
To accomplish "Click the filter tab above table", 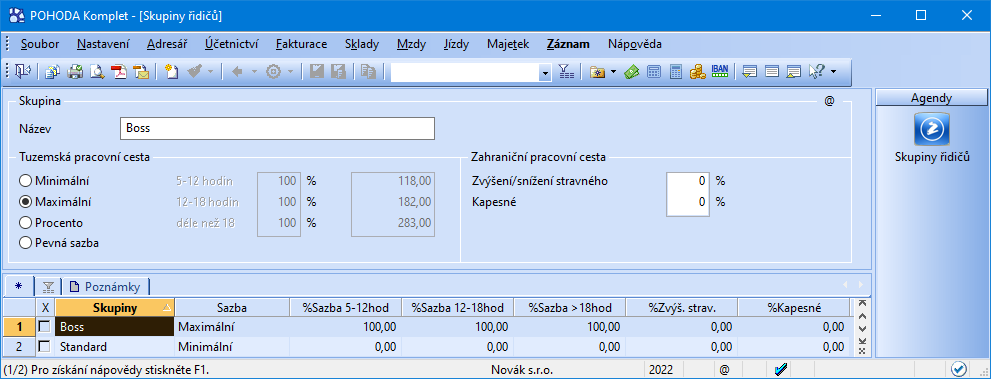I will [48, 287].
